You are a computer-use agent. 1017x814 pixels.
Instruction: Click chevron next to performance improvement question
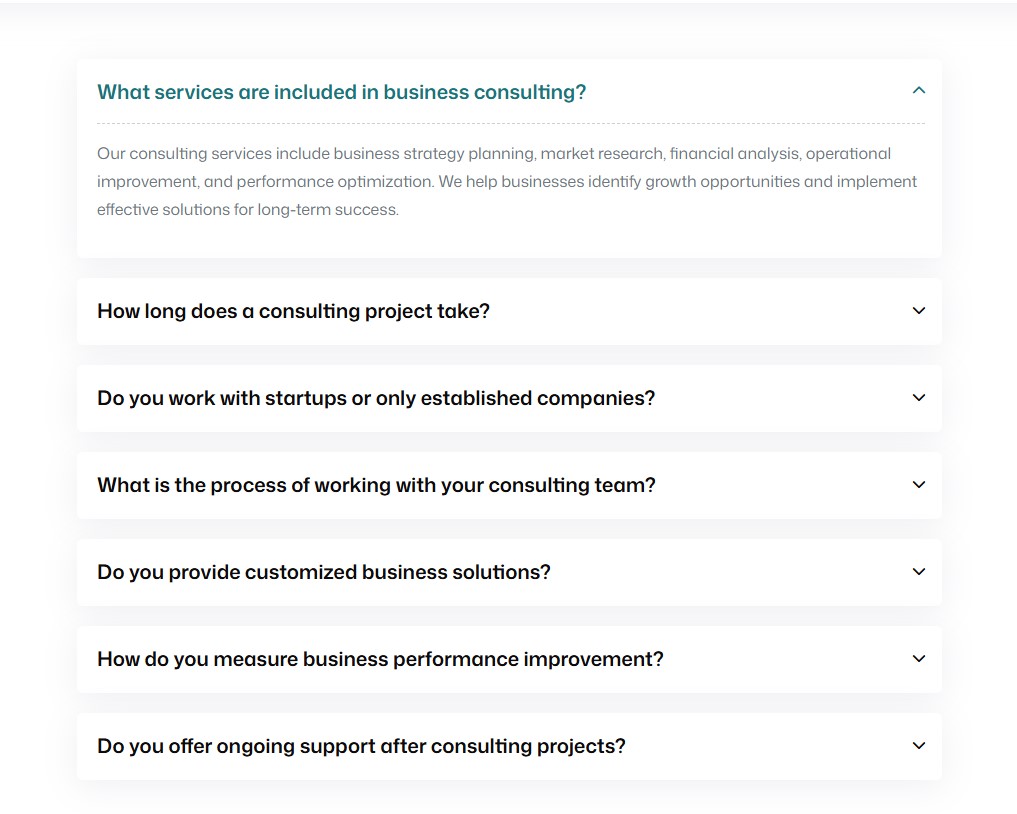click(x=919, y=659)
